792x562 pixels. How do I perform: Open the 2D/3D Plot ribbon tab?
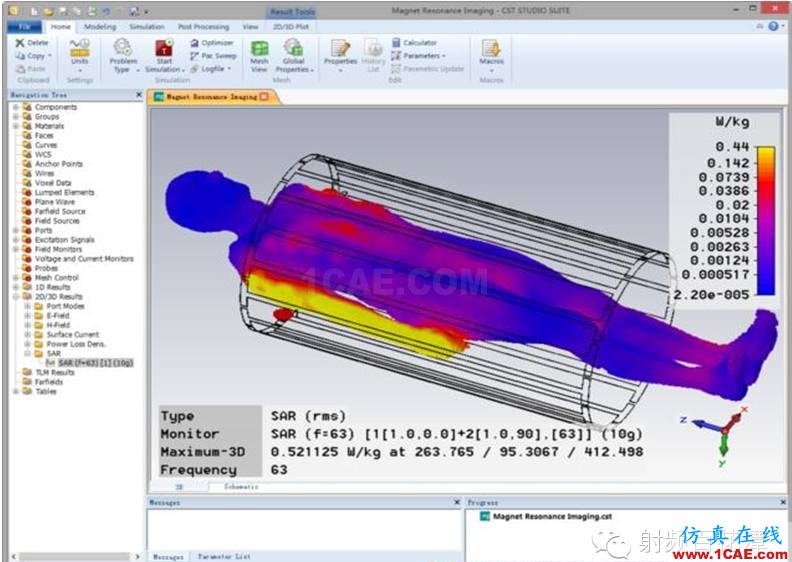[291, 27]
